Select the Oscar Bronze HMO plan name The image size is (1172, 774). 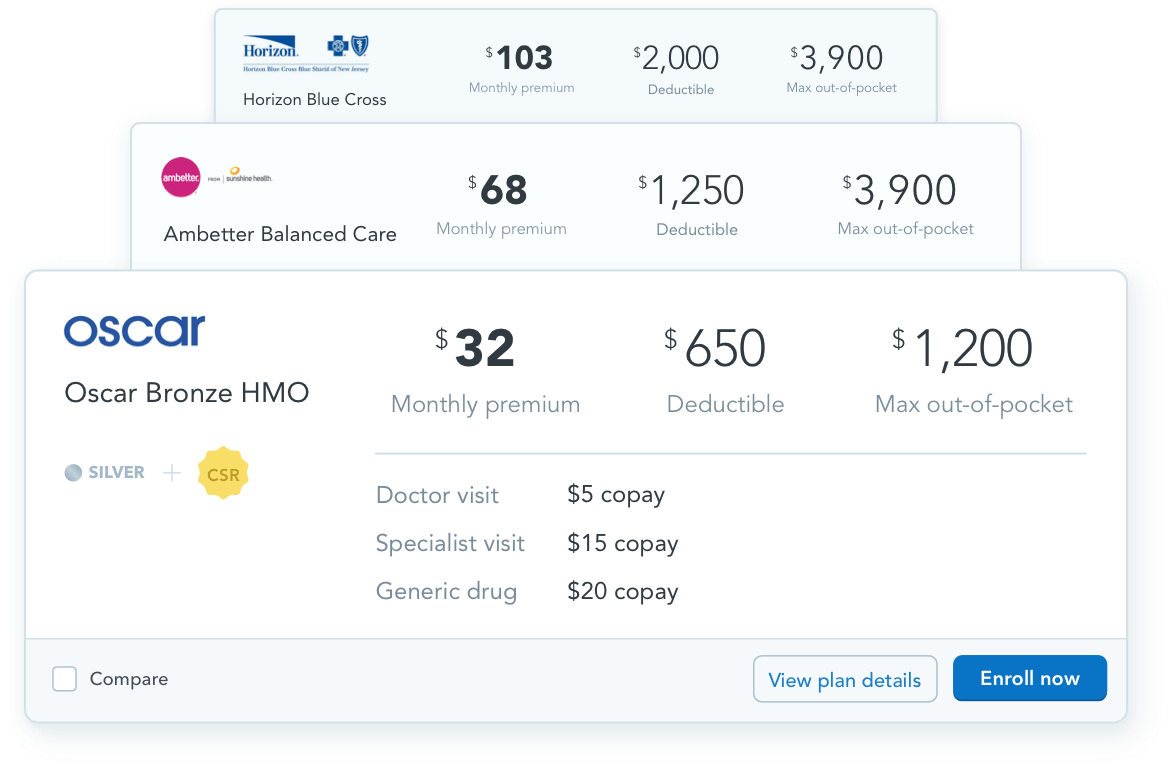[187, 392]
